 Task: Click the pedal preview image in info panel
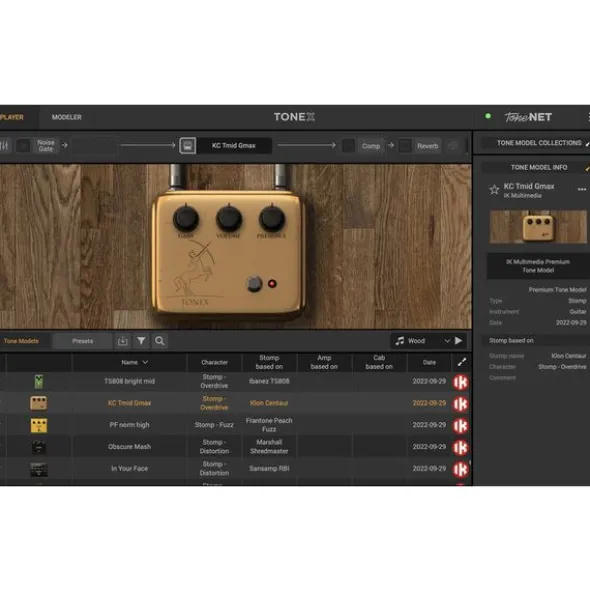(x=538, y=227)
